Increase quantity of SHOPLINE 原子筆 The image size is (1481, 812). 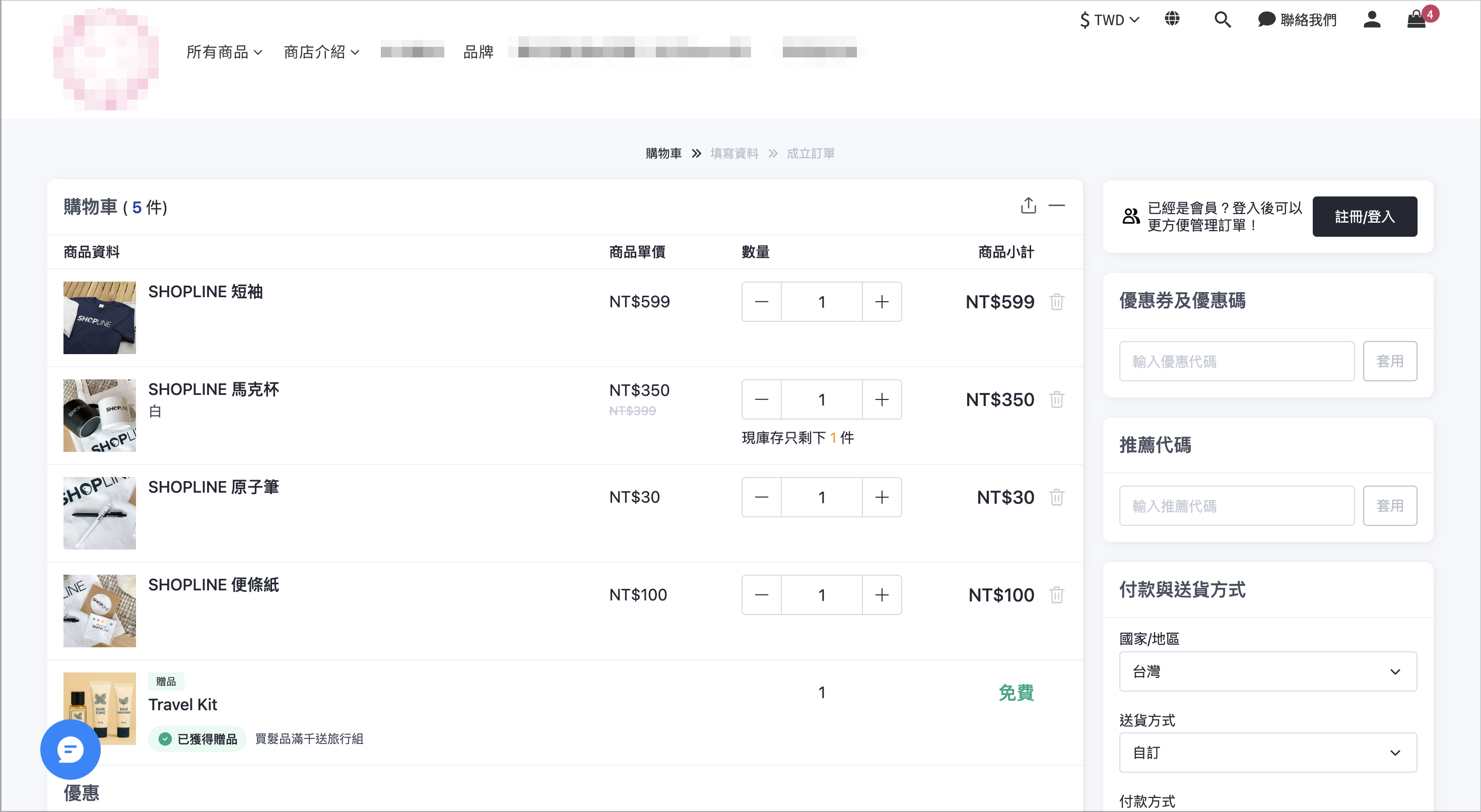click(882, 497)
